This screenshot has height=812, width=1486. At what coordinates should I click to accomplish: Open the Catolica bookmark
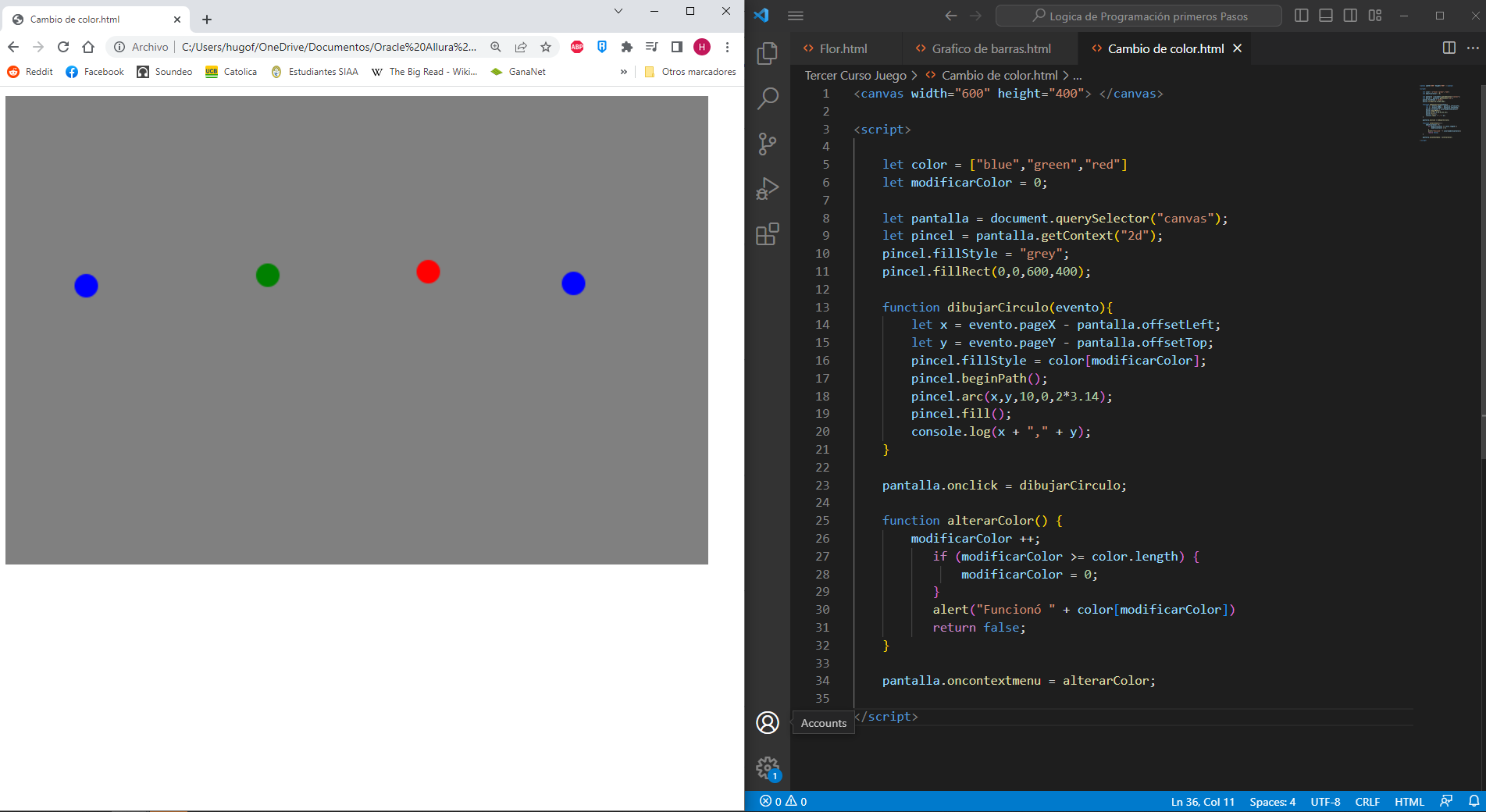point(231,72)
